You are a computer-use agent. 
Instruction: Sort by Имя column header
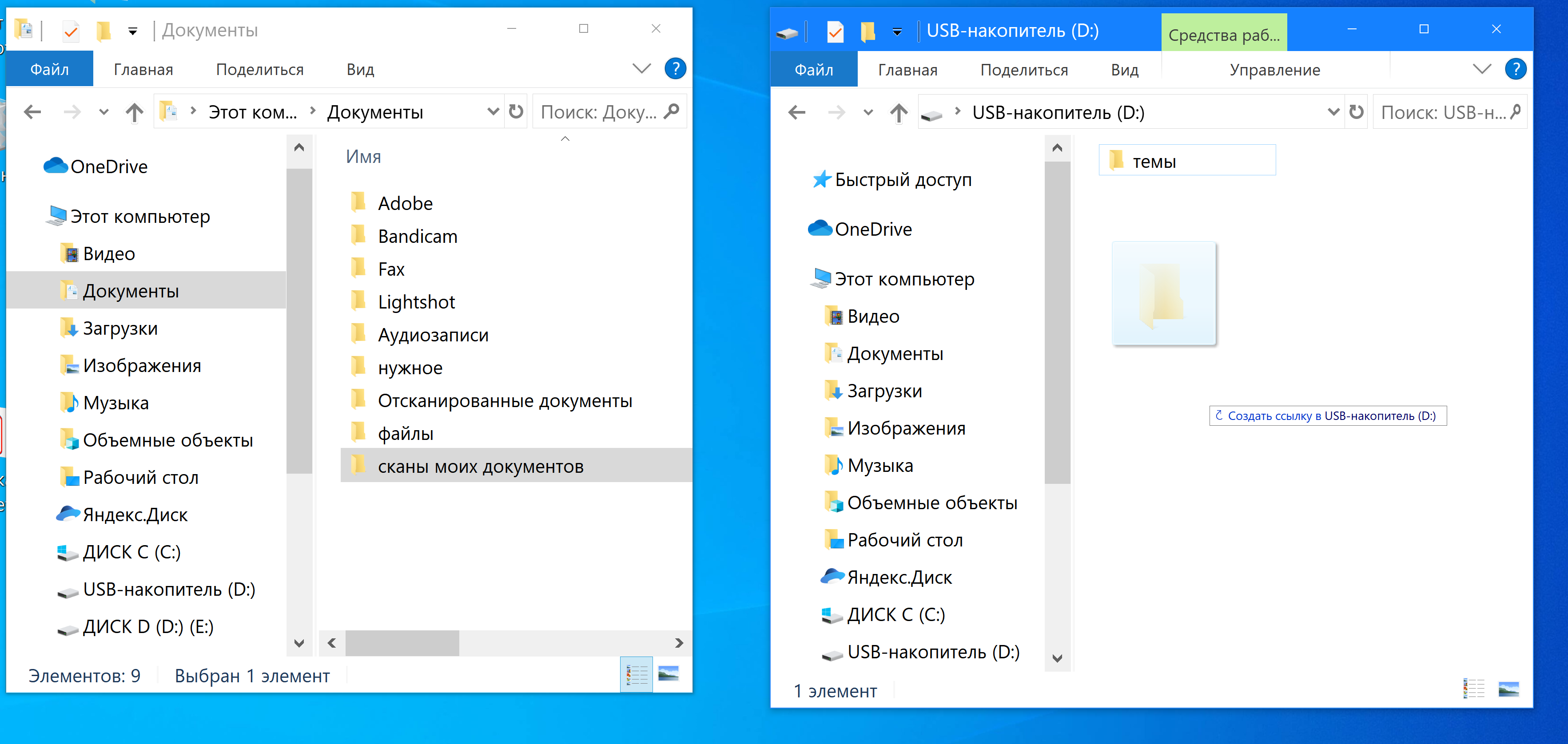[363, 157]
